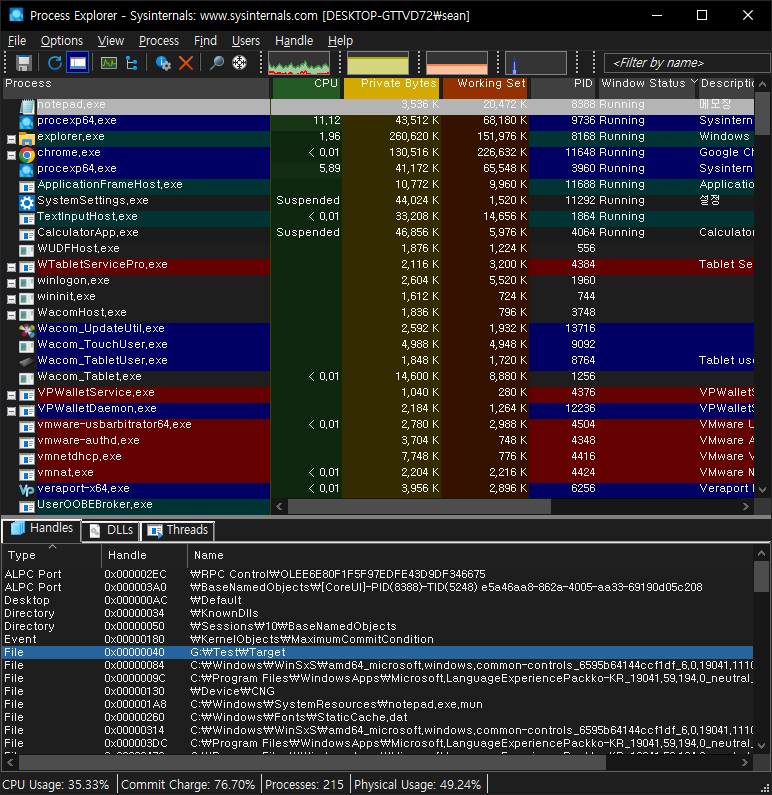Viewport: 772px width, 795px height.
Task: Select handle C:\Windows\Fonts\StaticCache.dat
Action: coord(378,717)
